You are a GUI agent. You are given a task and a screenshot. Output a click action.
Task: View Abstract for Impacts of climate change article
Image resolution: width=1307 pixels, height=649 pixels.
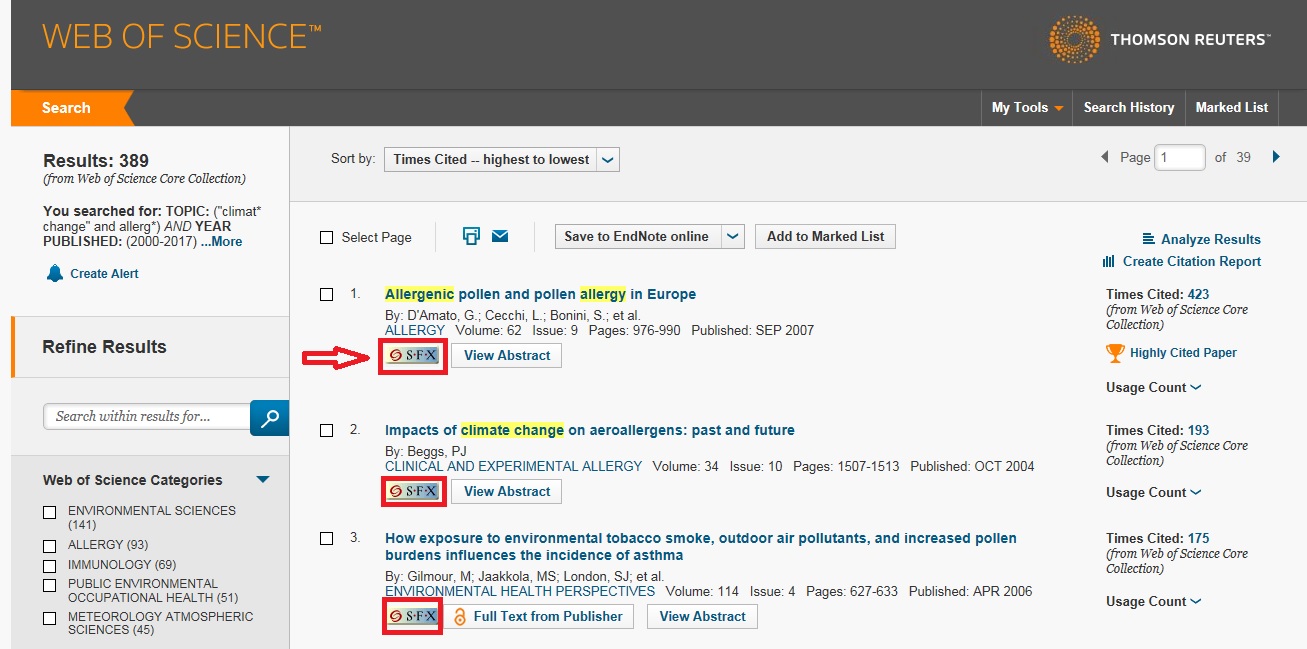click(x=507, y=491)
